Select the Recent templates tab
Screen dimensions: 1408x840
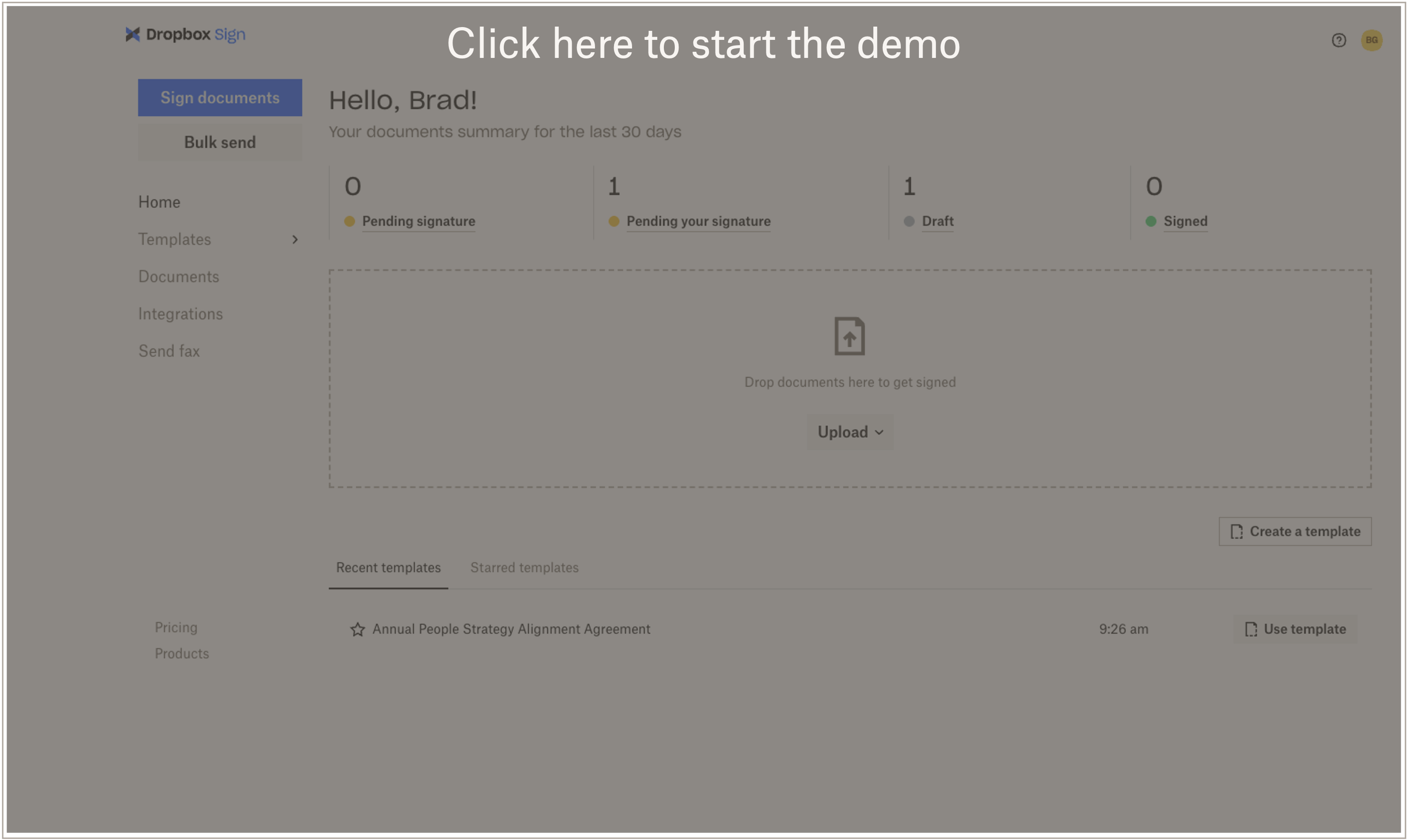point(388,567)
